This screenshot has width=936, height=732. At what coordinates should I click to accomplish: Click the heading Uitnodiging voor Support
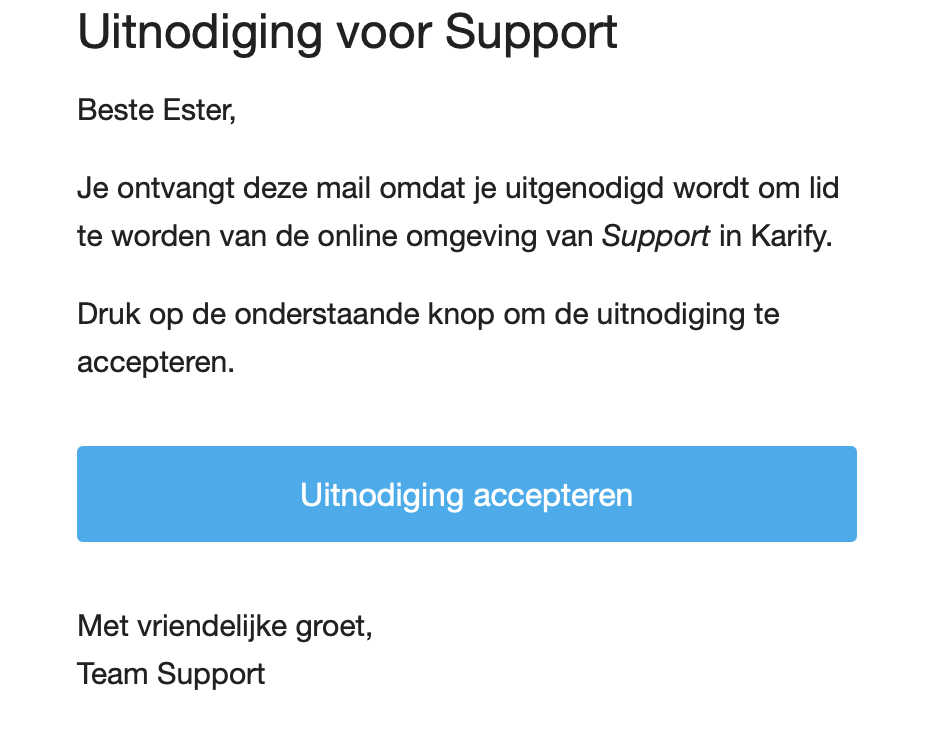tap(347, 33)
